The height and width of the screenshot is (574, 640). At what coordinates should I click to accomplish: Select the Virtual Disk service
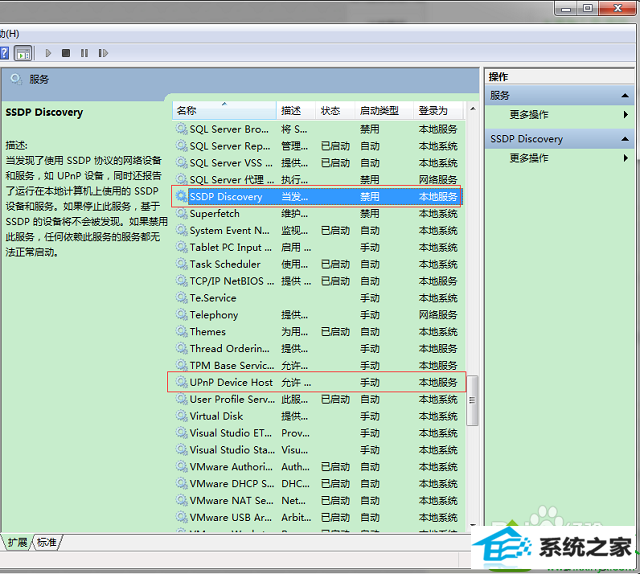[318, 416]
